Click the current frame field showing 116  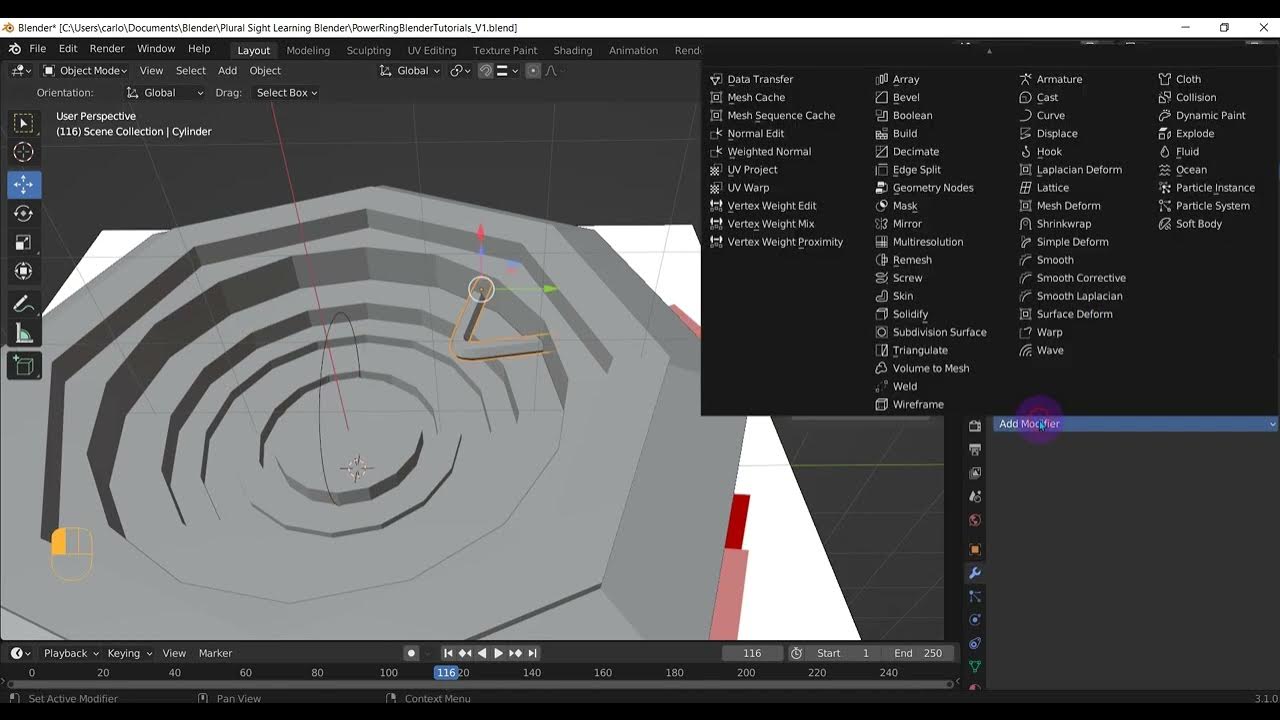click(752, 653)
